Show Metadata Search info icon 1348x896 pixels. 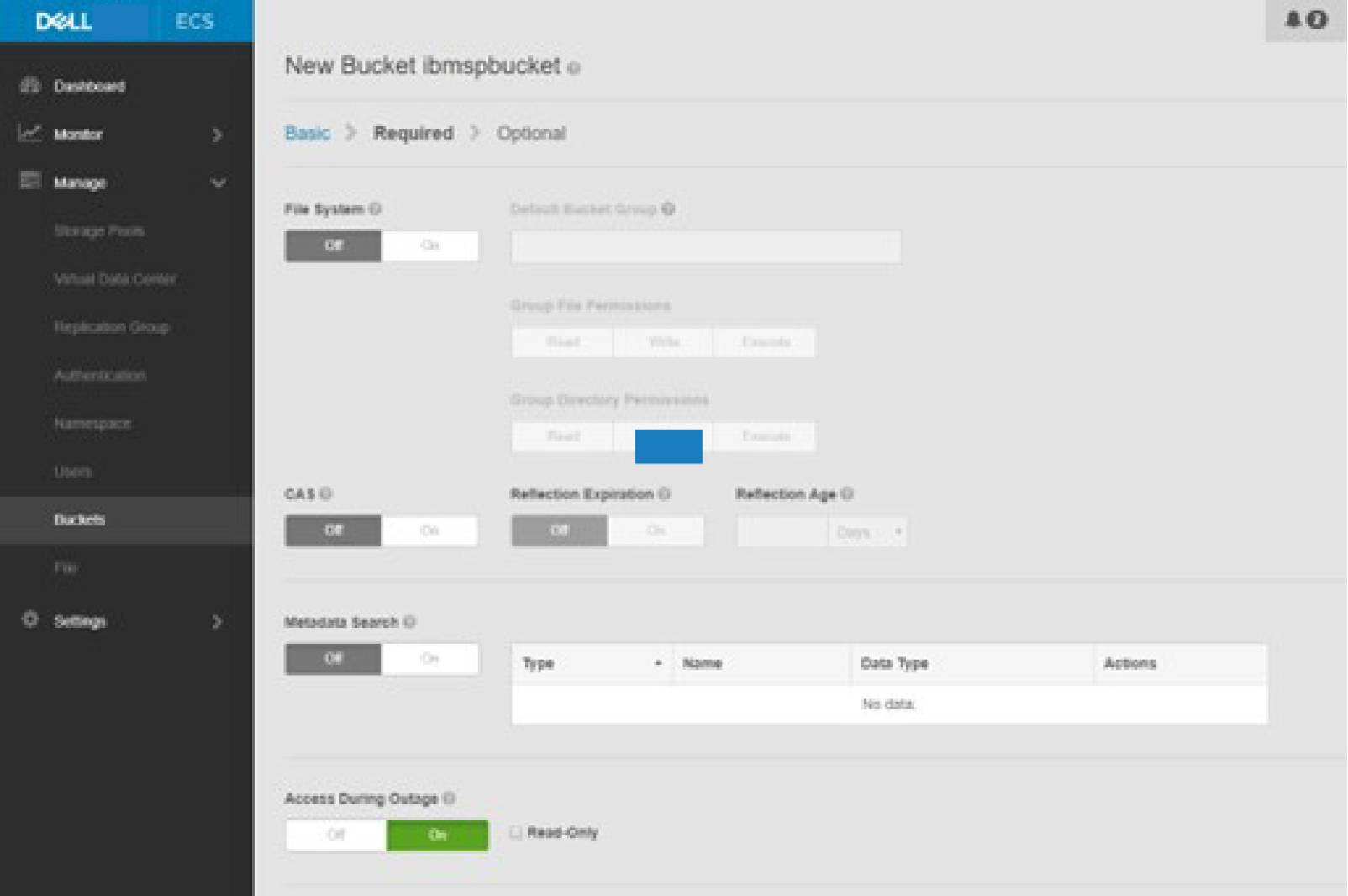point(409,622)
